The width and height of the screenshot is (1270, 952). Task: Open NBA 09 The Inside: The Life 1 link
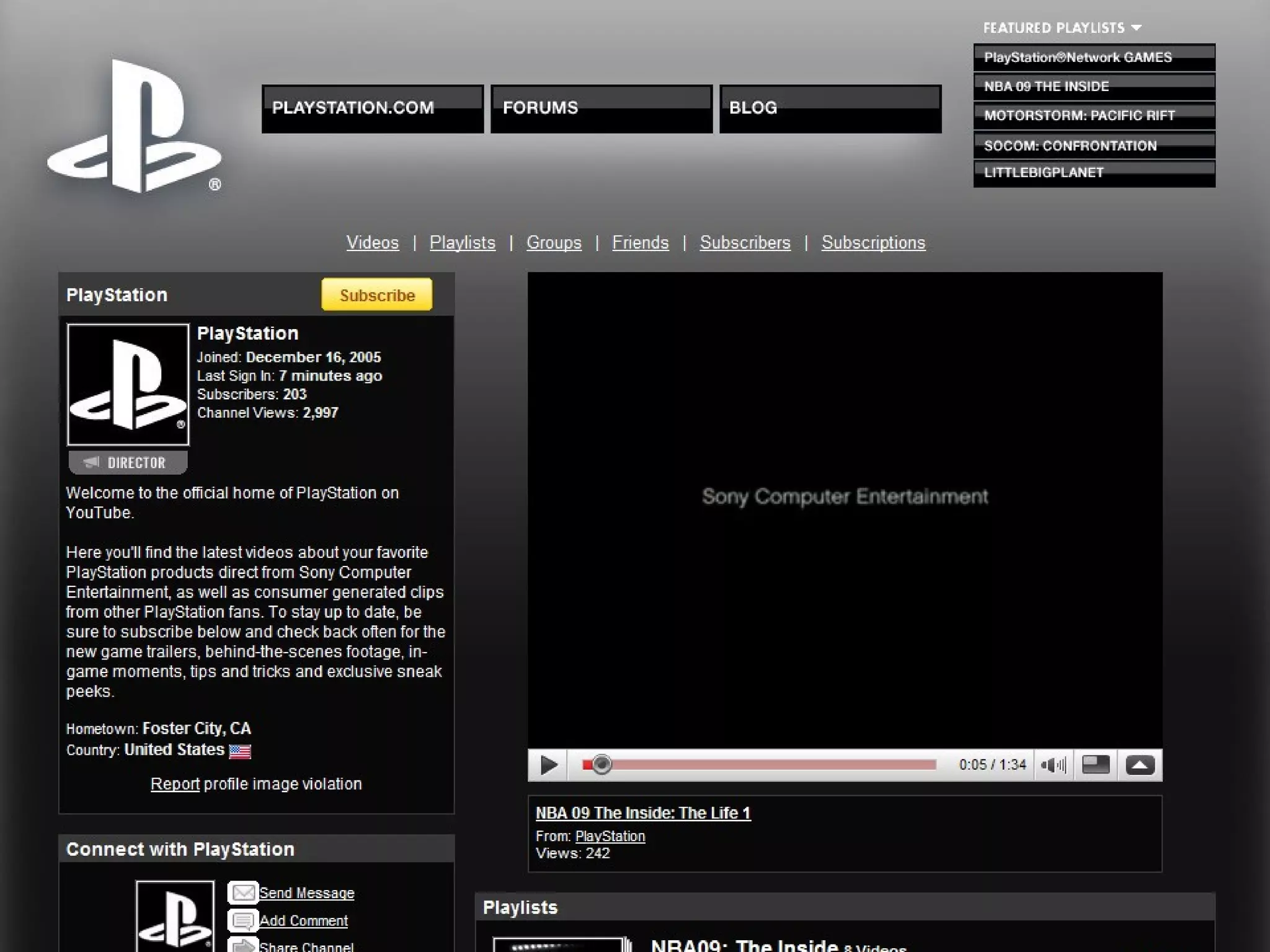click(643, 813)
